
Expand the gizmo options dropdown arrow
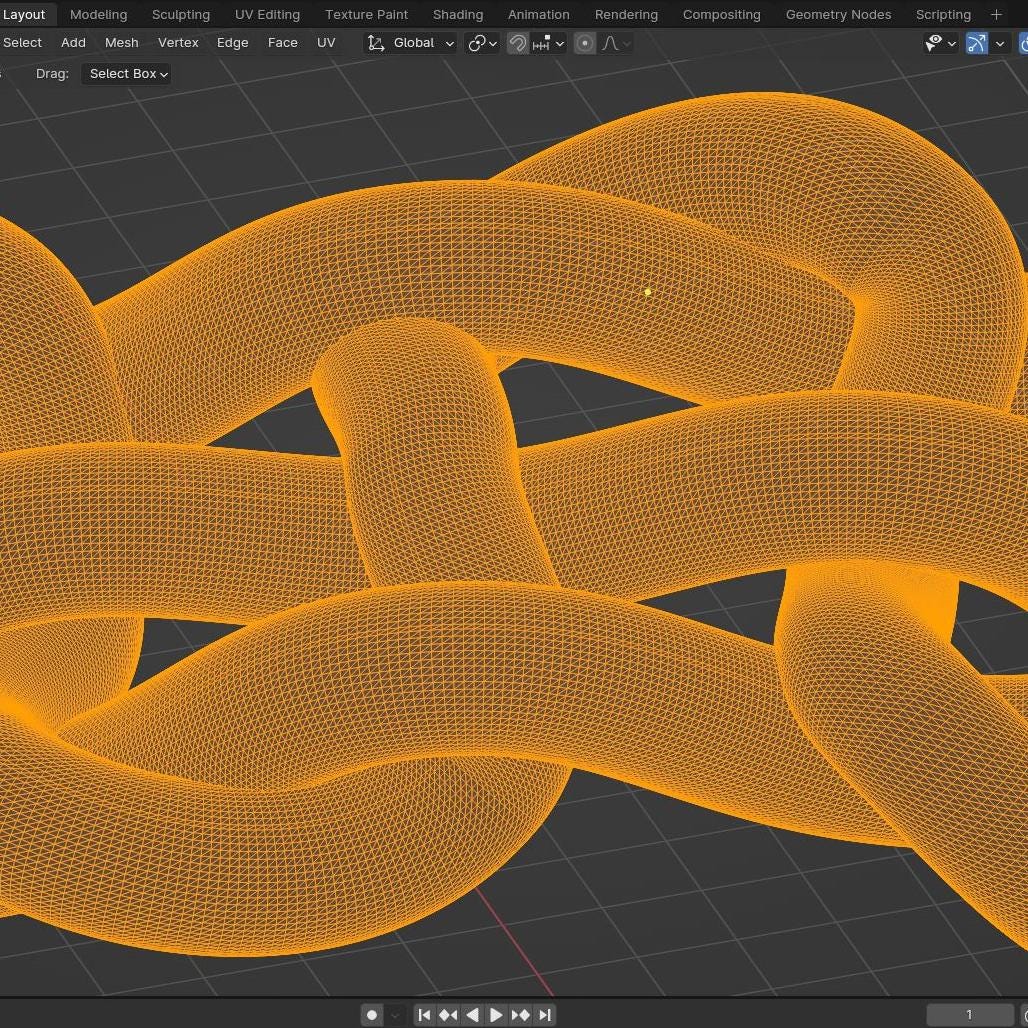tap(1000, 43)
